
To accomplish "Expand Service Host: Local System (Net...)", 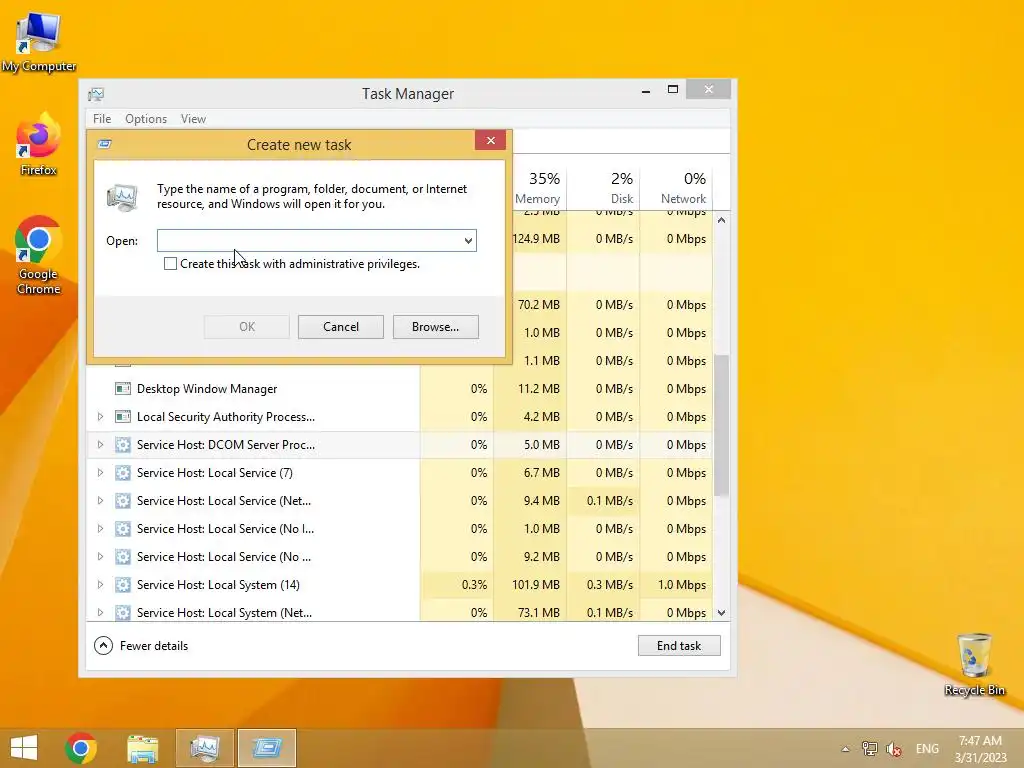I will coord(100,613).
